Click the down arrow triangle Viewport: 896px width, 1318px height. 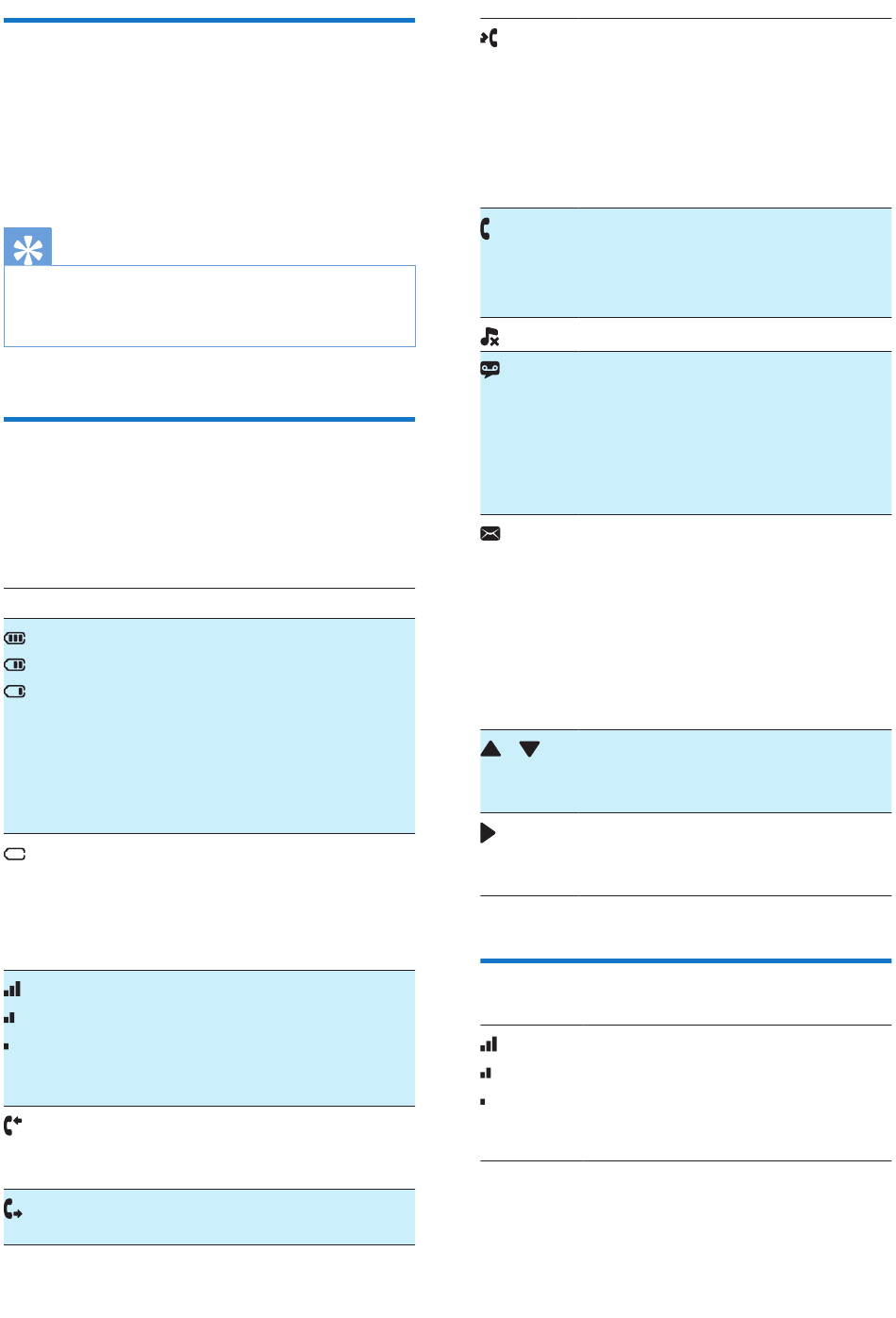(530, 749)
